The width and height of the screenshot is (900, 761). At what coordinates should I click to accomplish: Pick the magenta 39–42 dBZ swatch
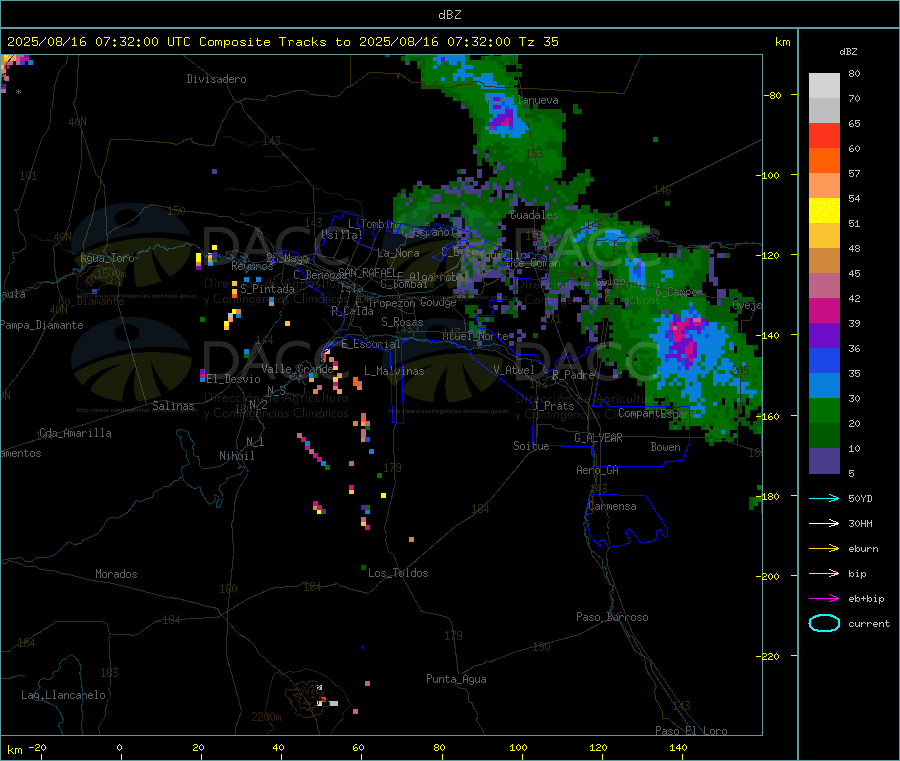click(x=824, y=310)
